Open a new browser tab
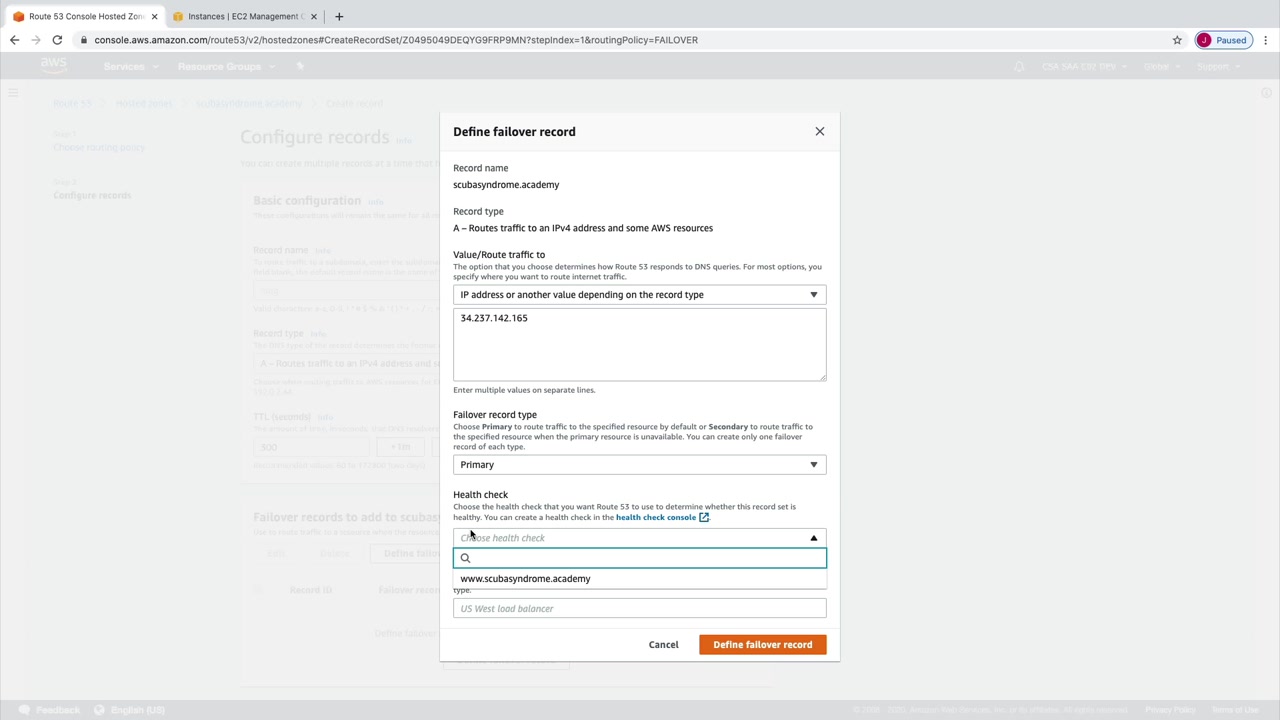1280x720 pixels. point(339,16)
